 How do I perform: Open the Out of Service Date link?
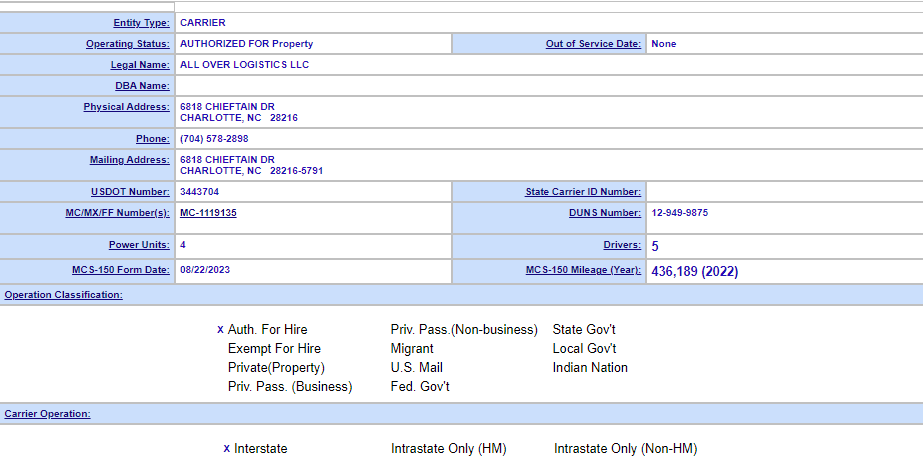[x=593, y=44]
